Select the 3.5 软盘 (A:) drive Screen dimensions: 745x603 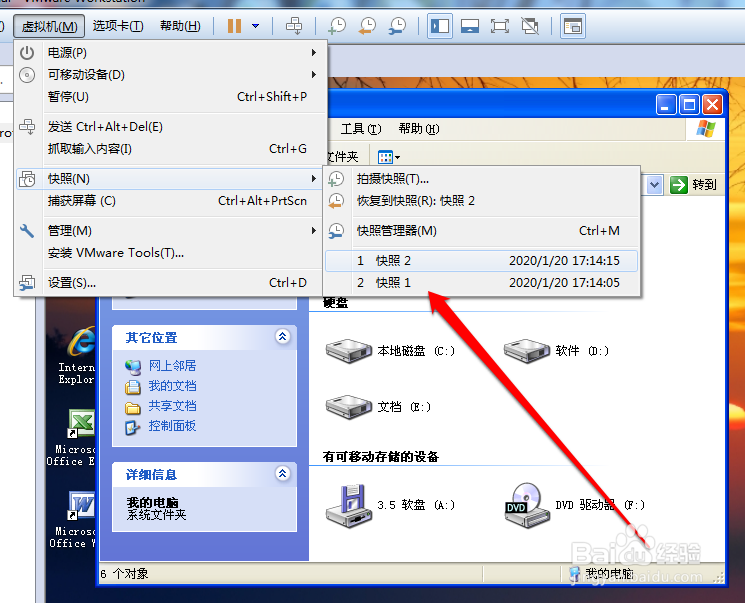point(391,506)
